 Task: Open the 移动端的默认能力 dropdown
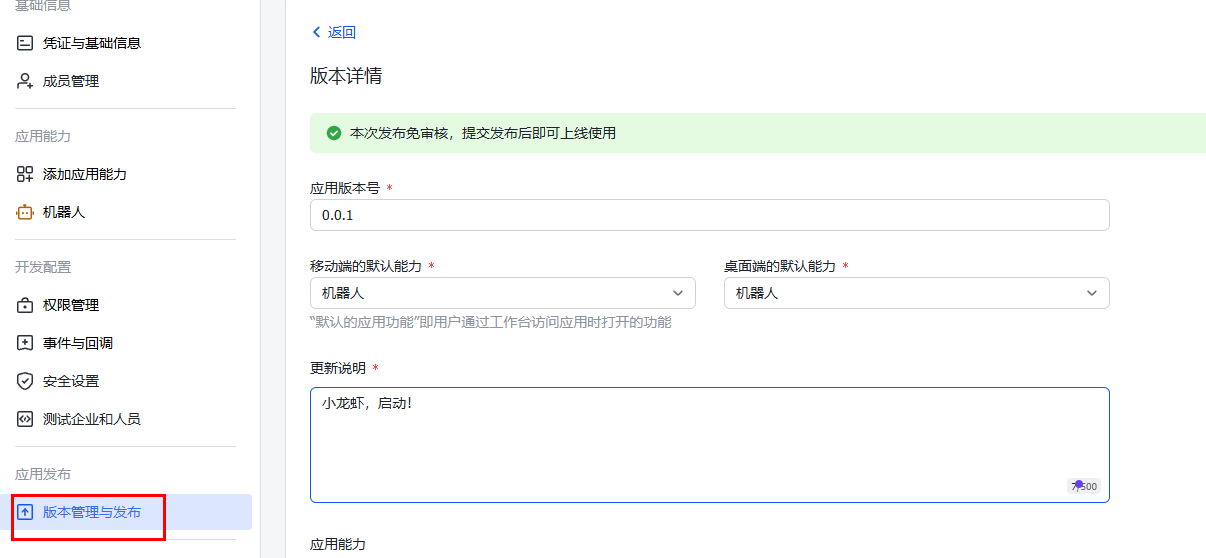[x=503, y=293]
